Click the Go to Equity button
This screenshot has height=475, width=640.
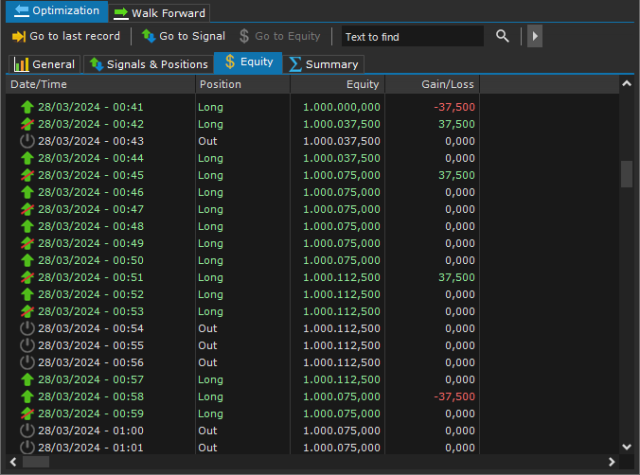(280, 36)
